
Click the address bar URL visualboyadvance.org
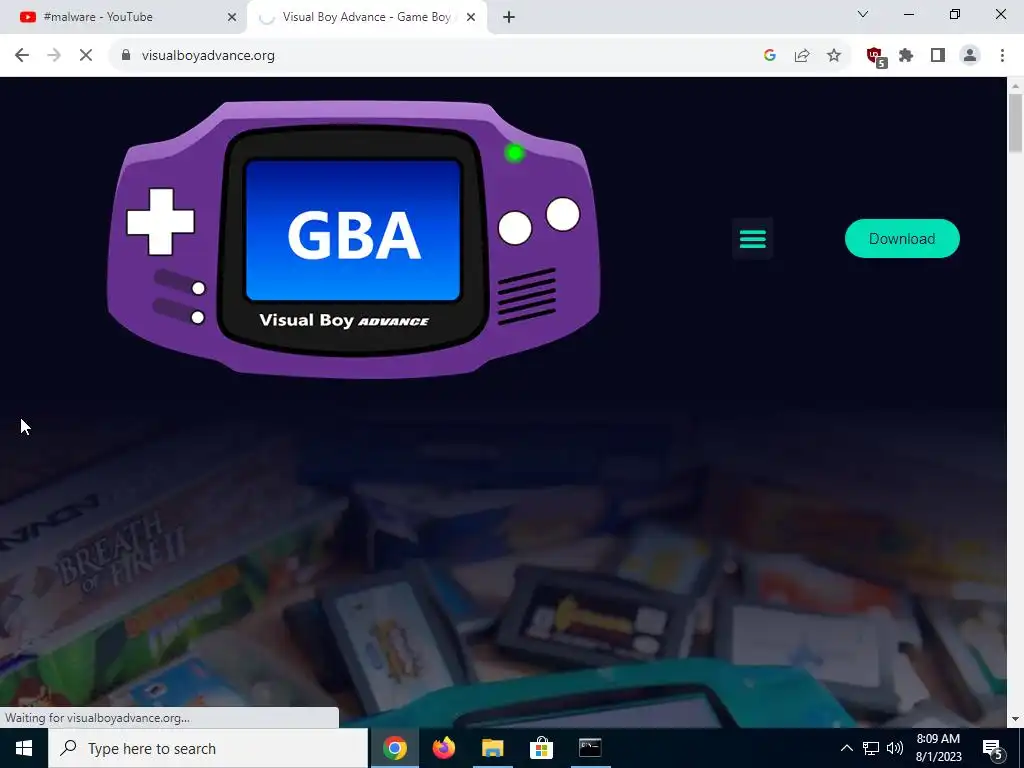[208, 56]
